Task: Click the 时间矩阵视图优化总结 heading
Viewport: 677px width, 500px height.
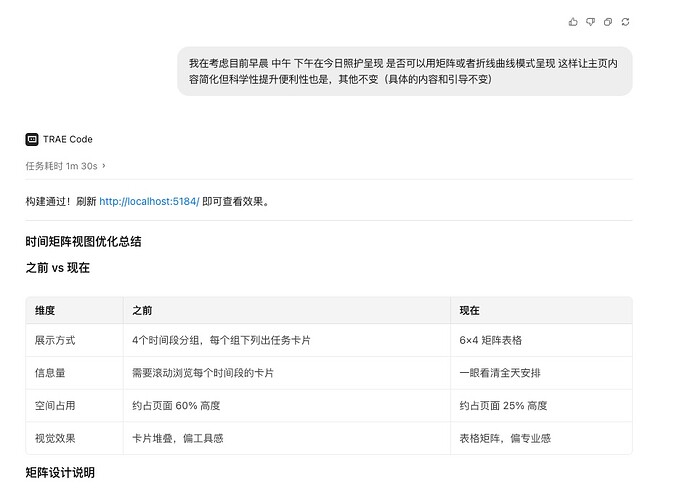Action: 83,241
